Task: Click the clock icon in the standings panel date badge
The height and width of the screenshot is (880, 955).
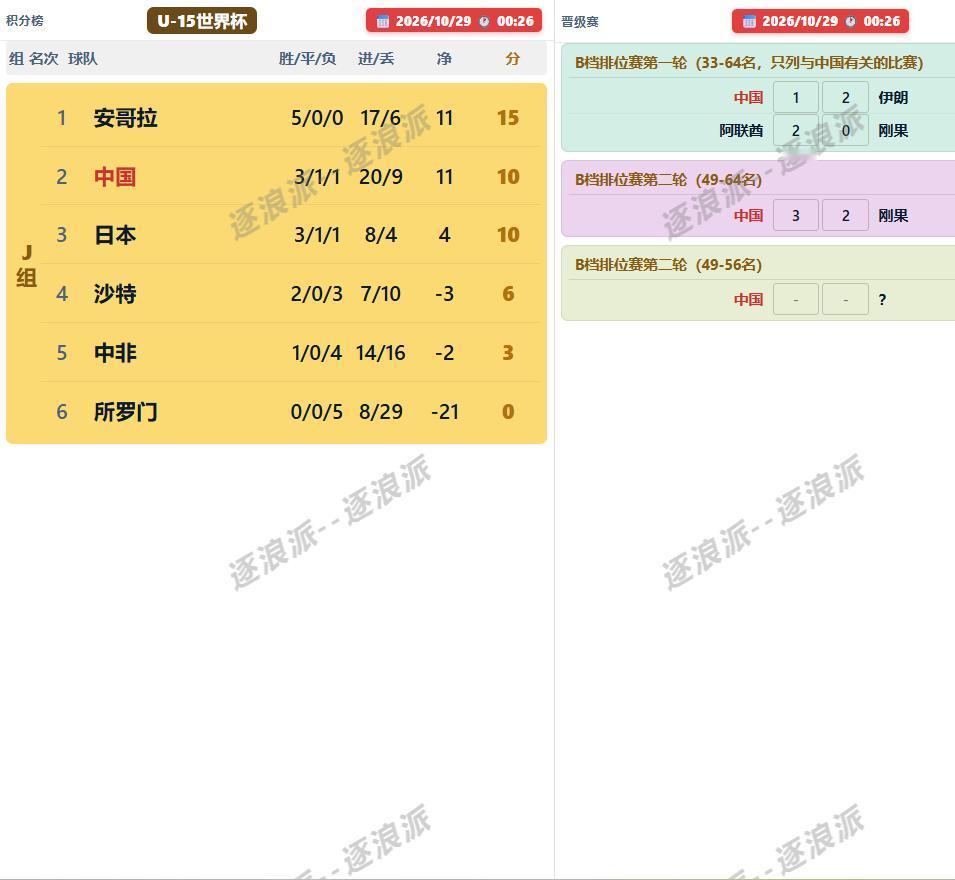Action: 484,21
